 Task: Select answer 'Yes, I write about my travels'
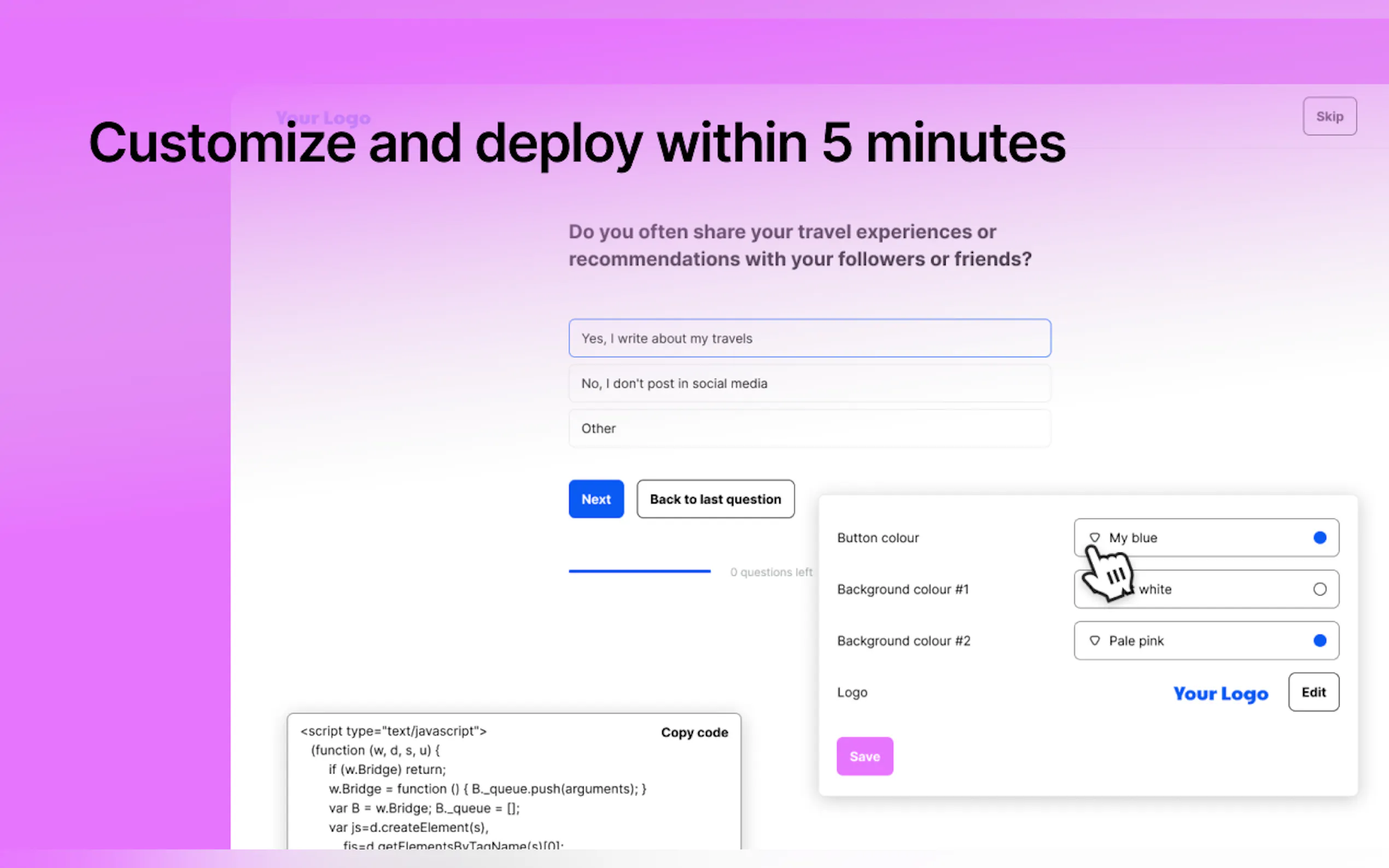809,338
